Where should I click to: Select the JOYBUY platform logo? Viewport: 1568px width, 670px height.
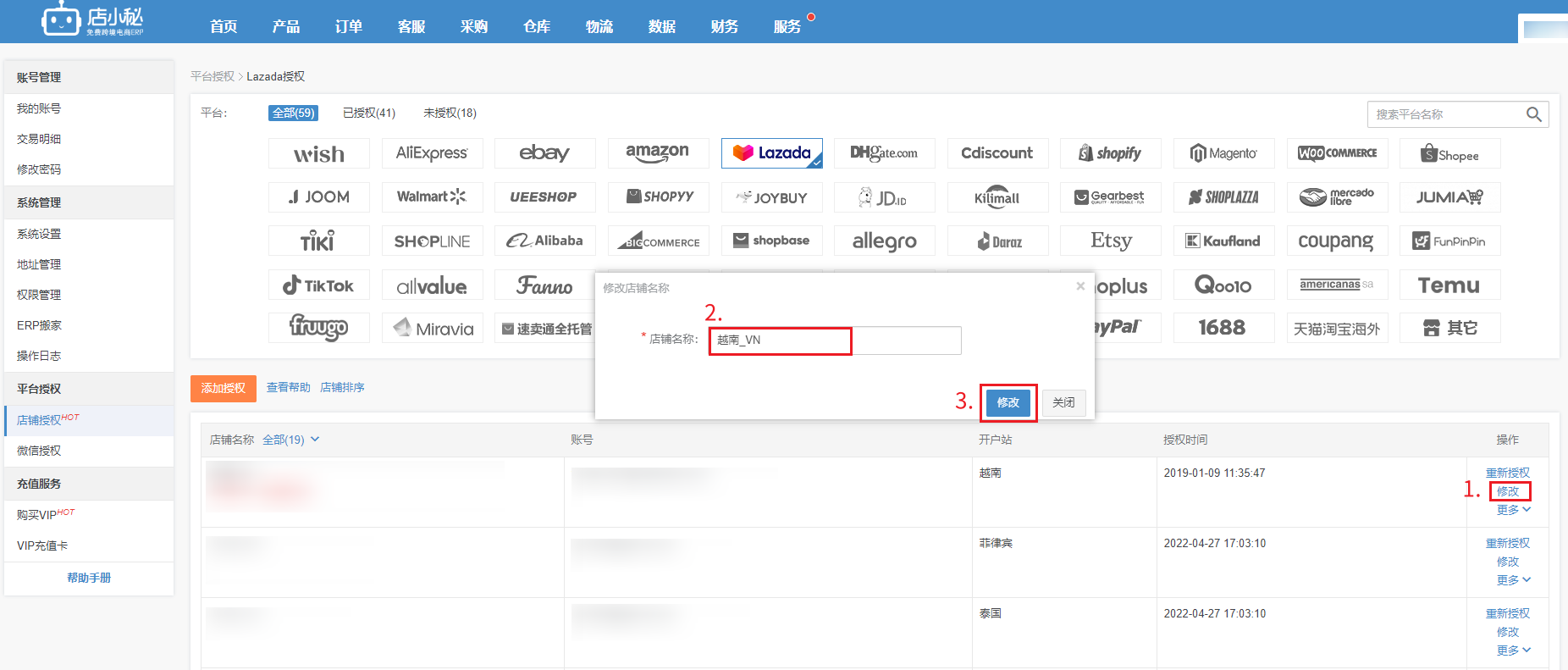771,197
